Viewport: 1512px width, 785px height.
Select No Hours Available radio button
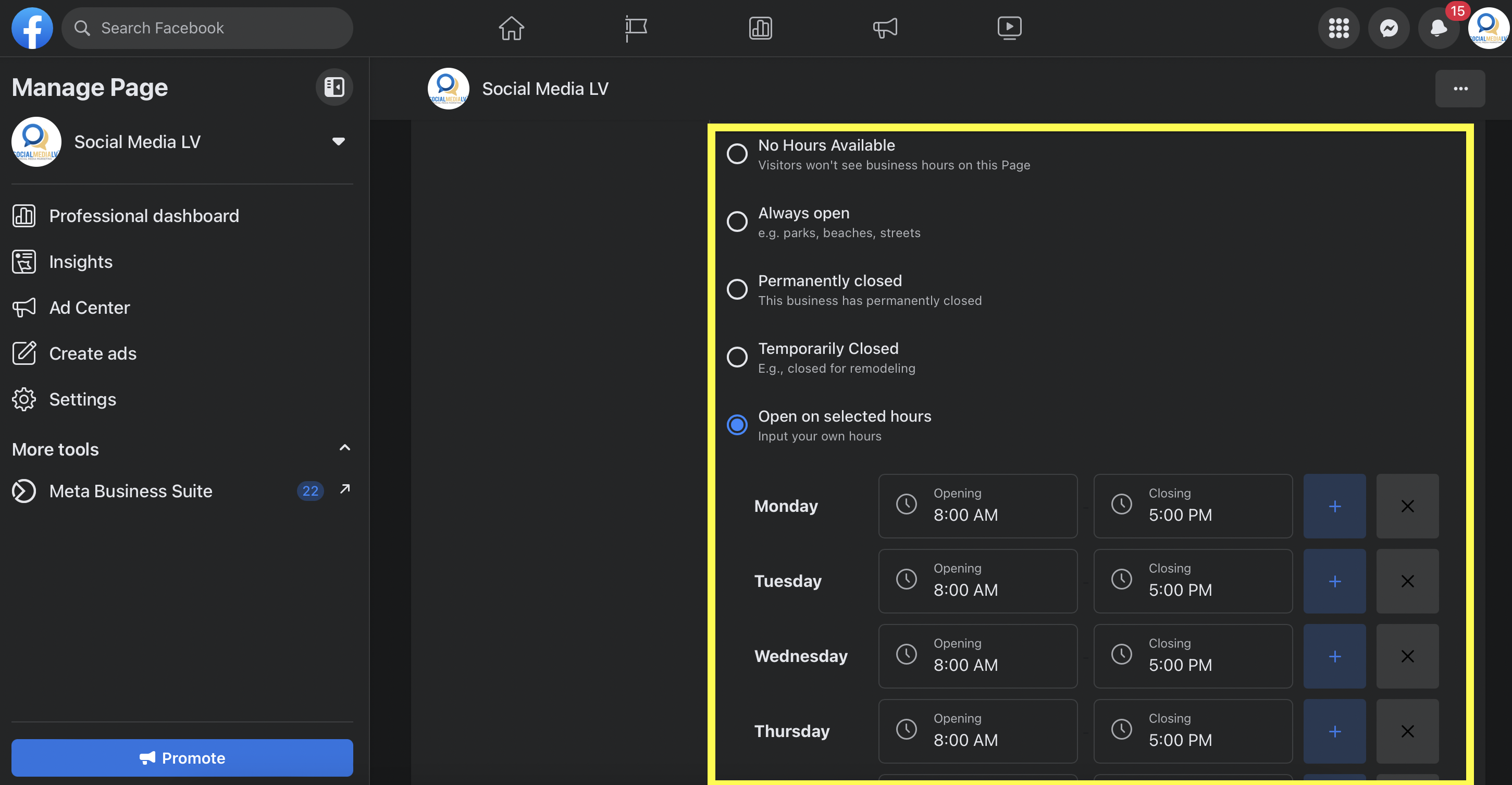tap(737, 153)
